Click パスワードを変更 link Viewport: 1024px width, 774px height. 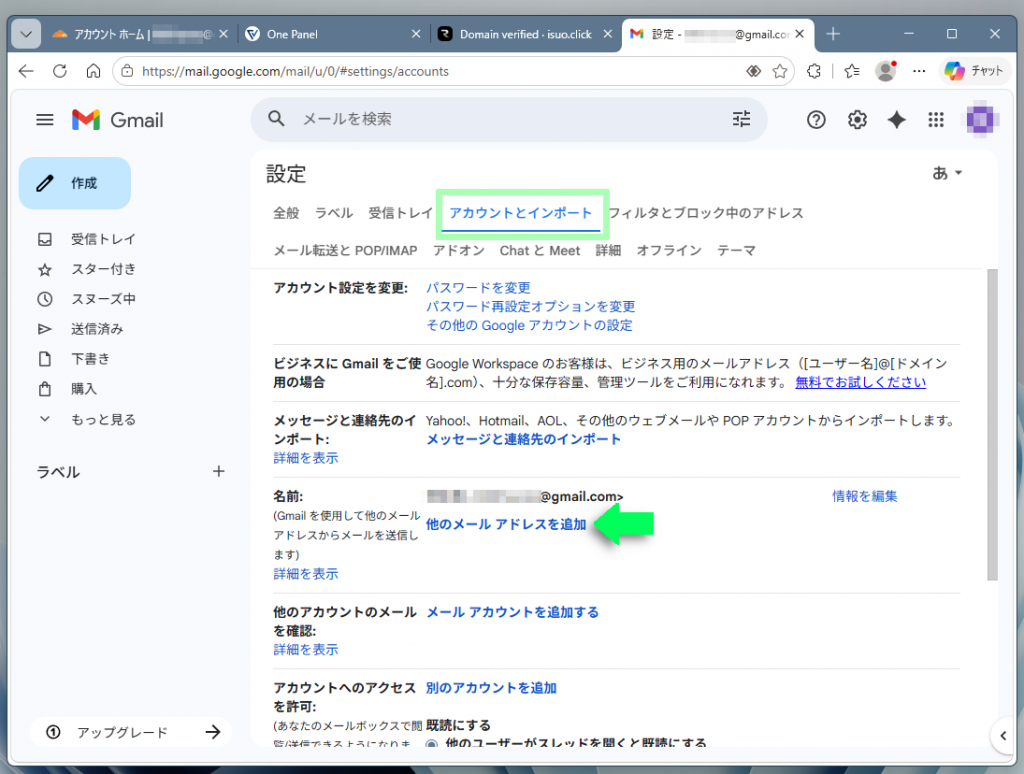click(478, 288)
